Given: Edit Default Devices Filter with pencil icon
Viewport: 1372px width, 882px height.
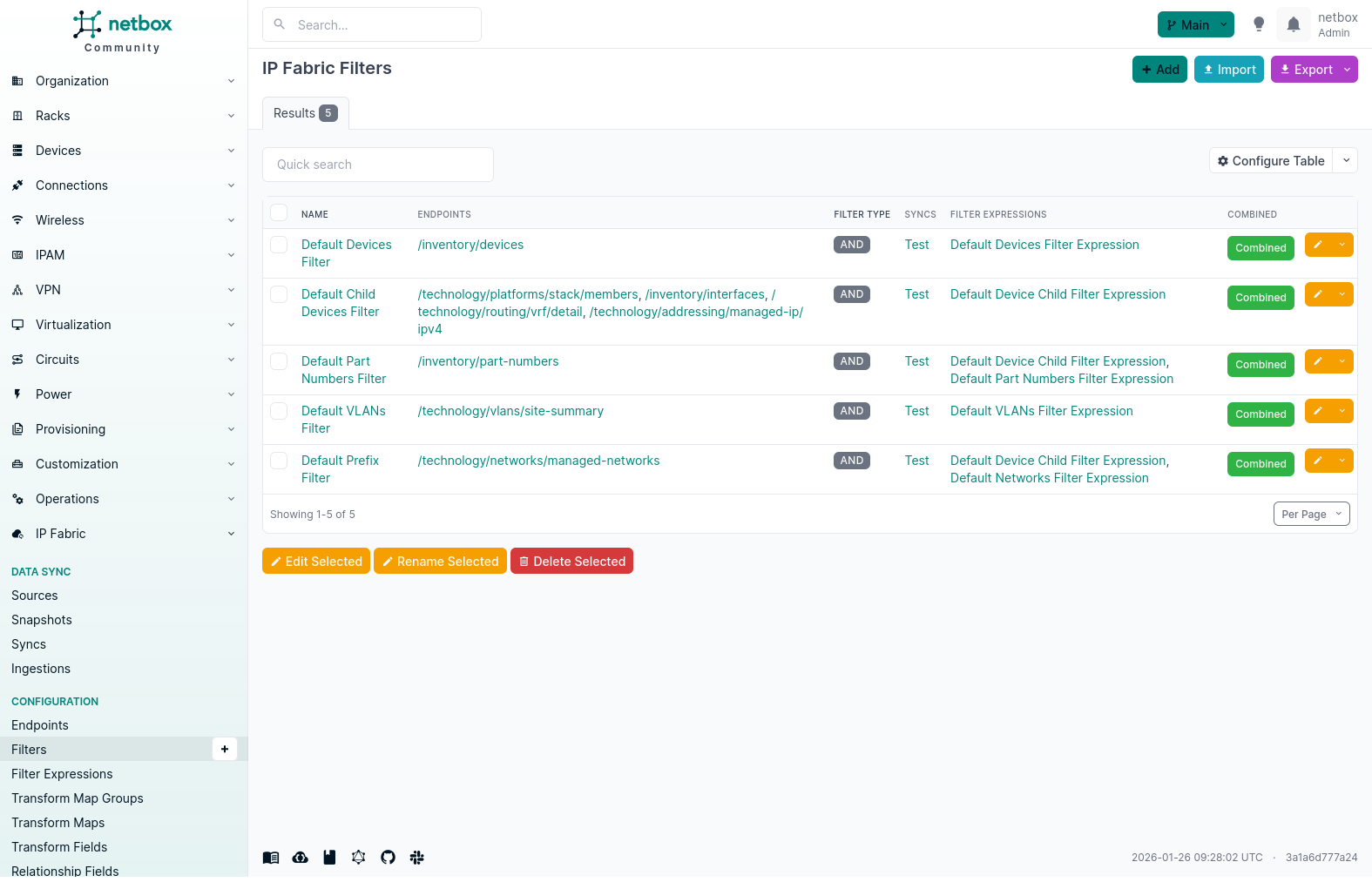Looking at the screenshot, I should point(1318,245).
